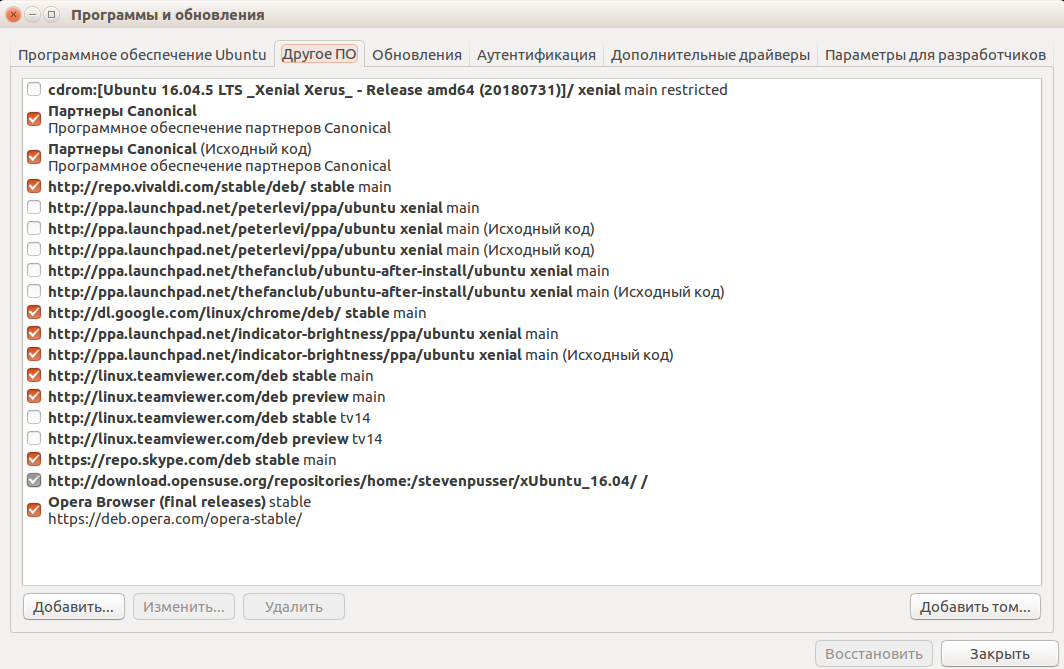Screen dimensions: 1064x669
Task: Go to Программное обеспечение Ubuntu tab
Action: (142, 55)
